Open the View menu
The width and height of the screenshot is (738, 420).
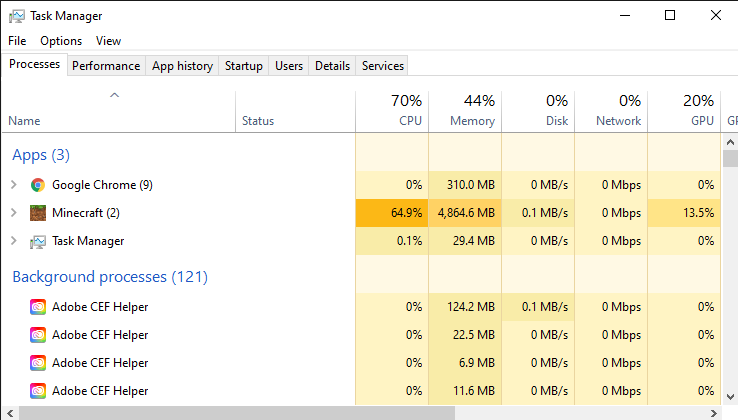[x=108, y=41]
